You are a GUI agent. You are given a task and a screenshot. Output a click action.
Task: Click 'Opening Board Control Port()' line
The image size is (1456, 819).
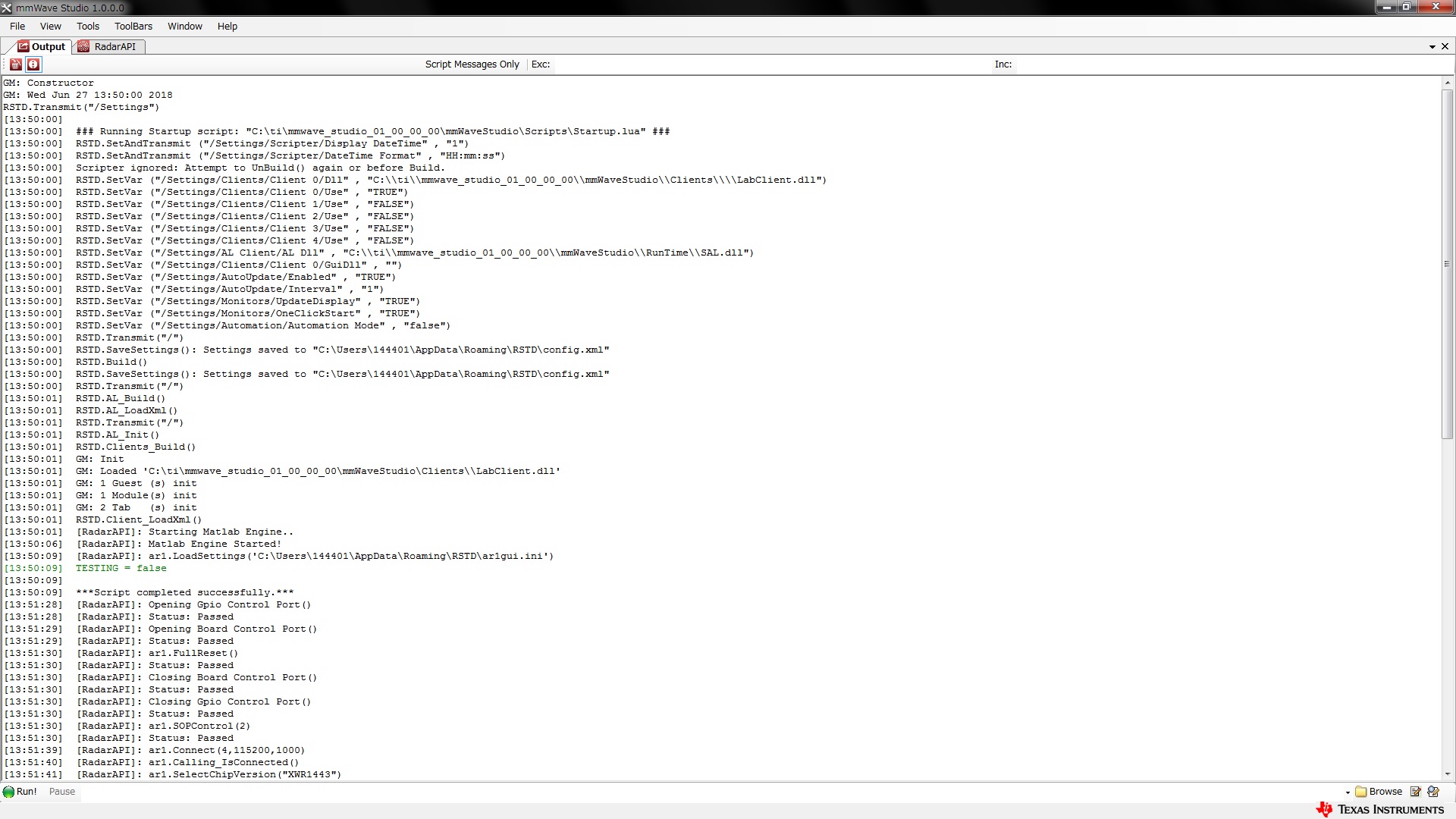[x=196, y=629]
